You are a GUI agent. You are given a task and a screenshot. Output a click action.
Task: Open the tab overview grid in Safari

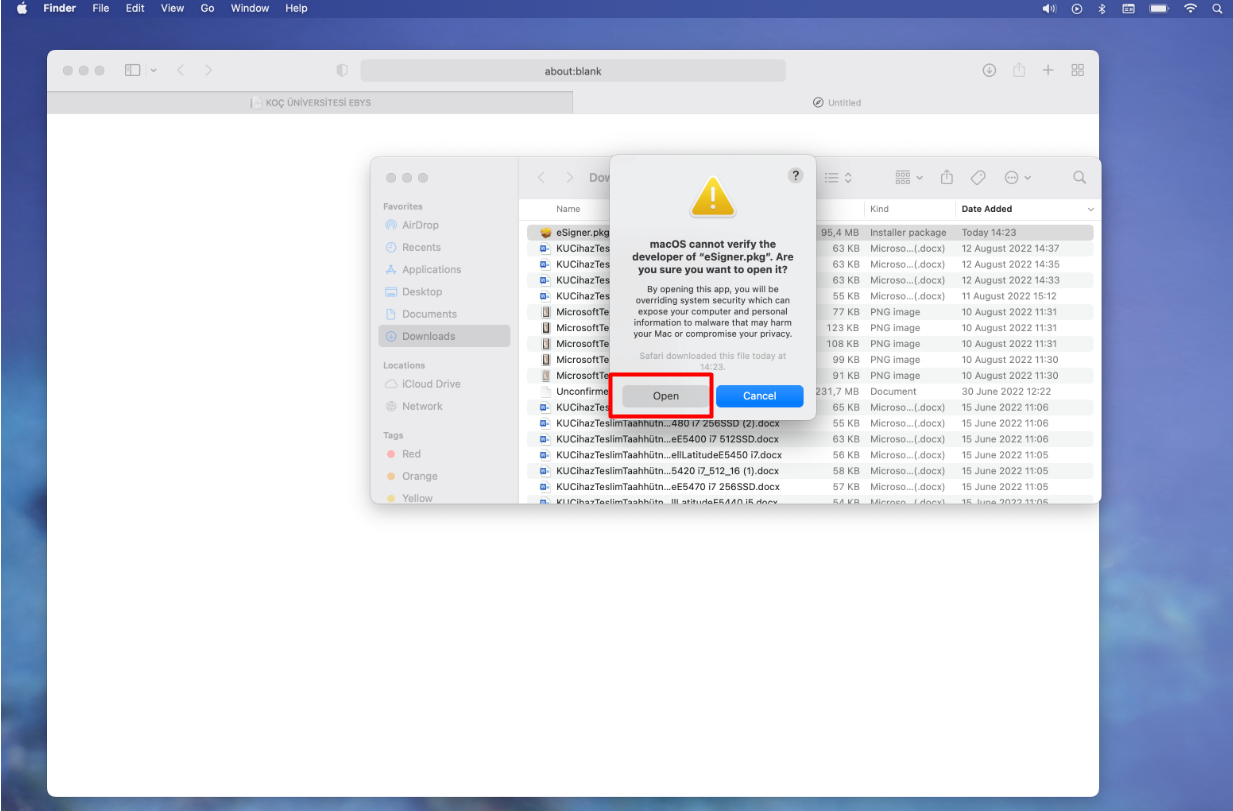[x=1077, y=70]
